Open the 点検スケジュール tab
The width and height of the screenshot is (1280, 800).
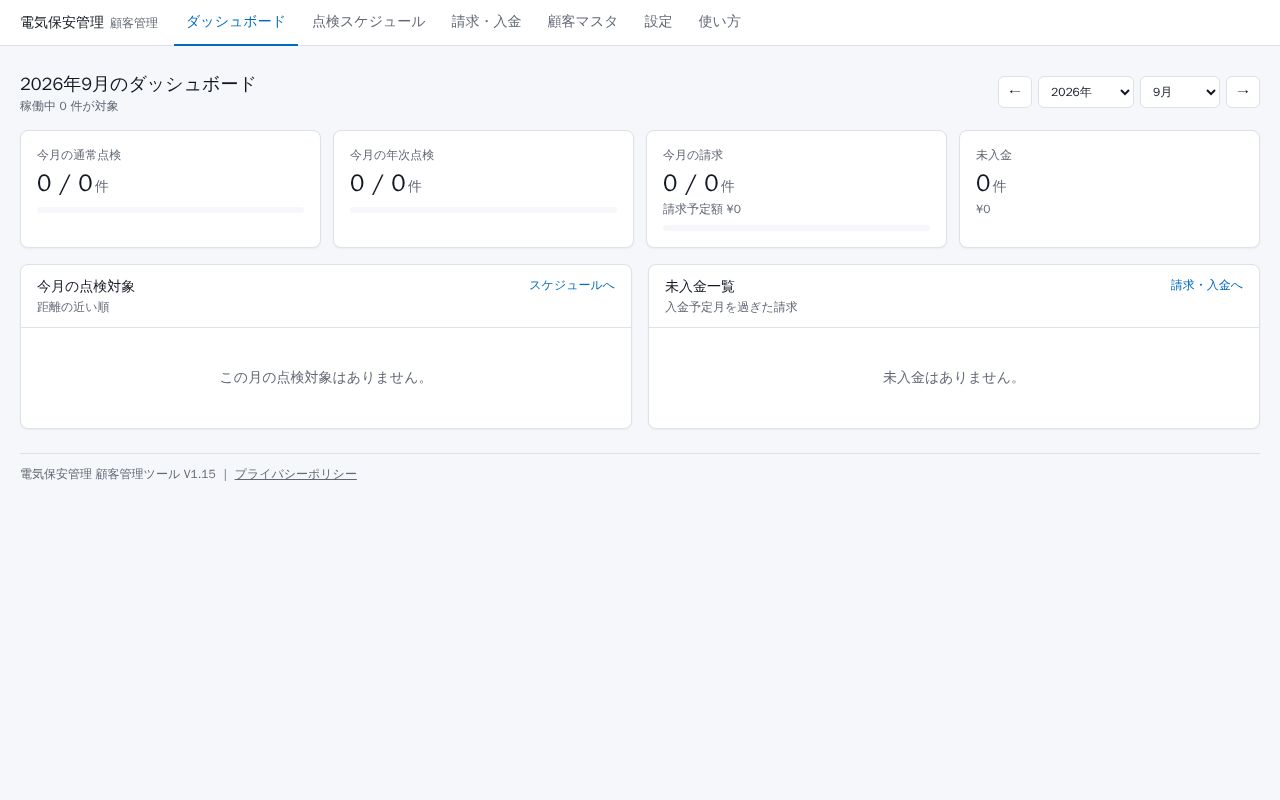[368, 22]
